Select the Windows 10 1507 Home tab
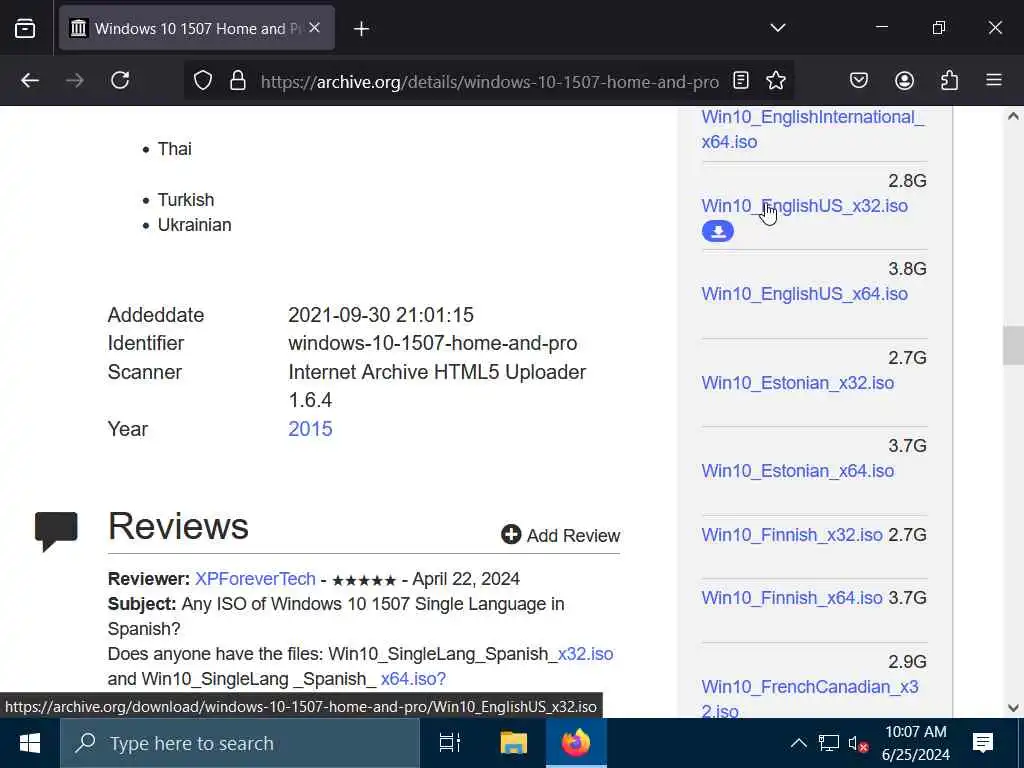Image resolution: width=1024 pixels, height=768 pixels. (x=197, y=28)
